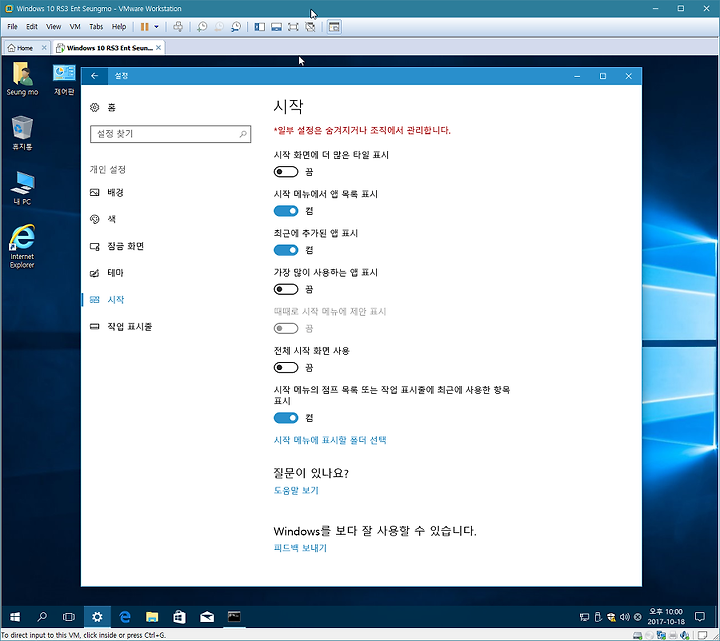This screenshot has width=720, height=641.
Task: Toggle 시작 메뉴에서 앱 목록 표시 switch
Action: click(286, 211)
